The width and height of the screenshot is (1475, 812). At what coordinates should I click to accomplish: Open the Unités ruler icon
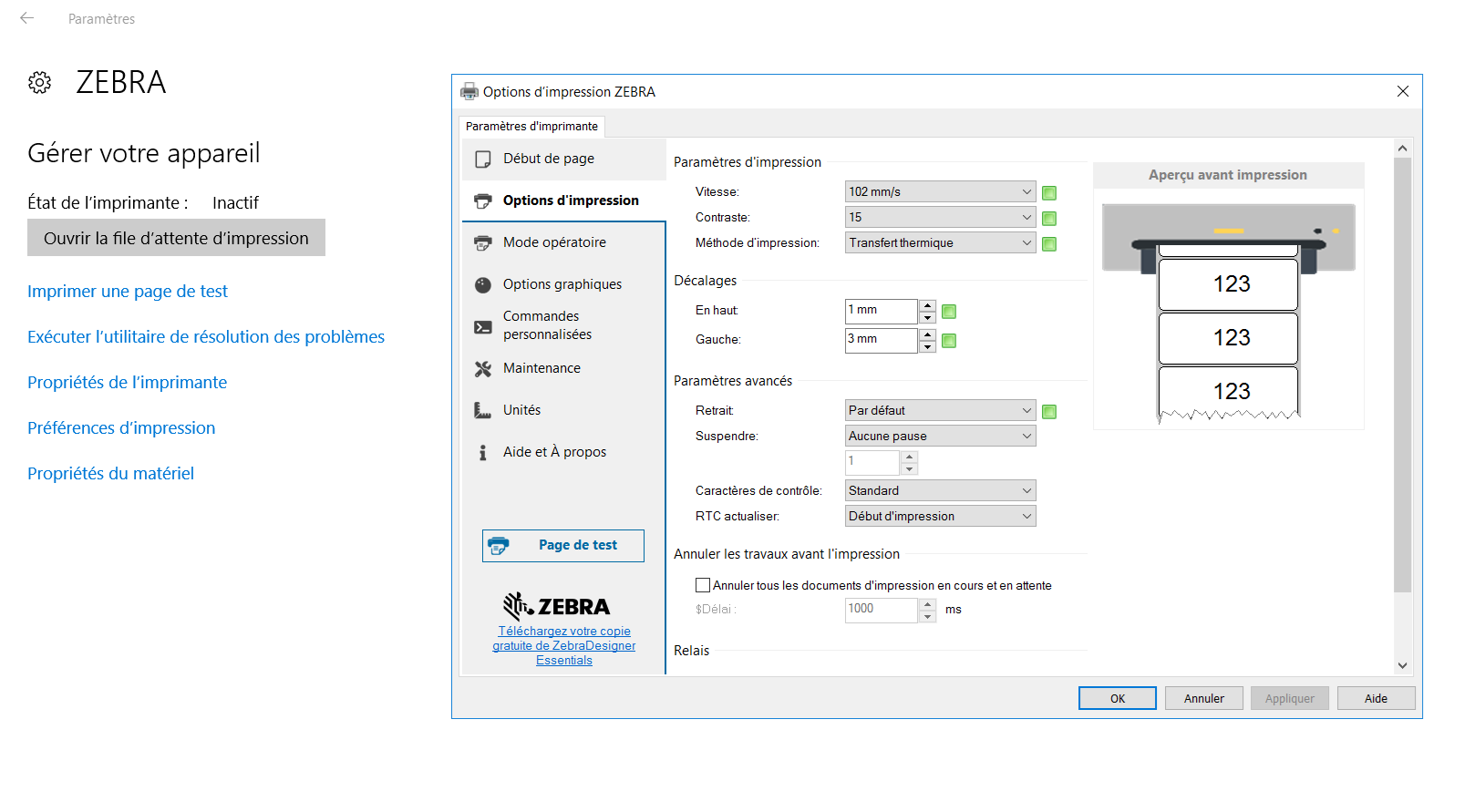pyautogui.click(x=483, y=411)
